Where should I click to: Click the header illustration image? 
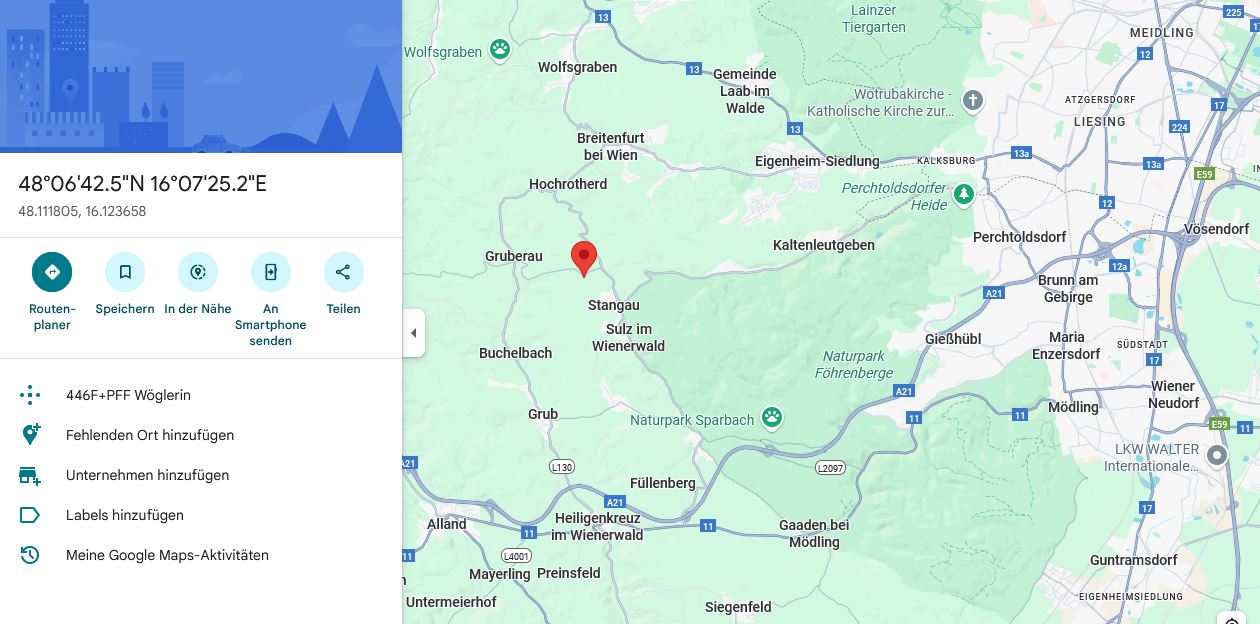[x=201, y=76]
